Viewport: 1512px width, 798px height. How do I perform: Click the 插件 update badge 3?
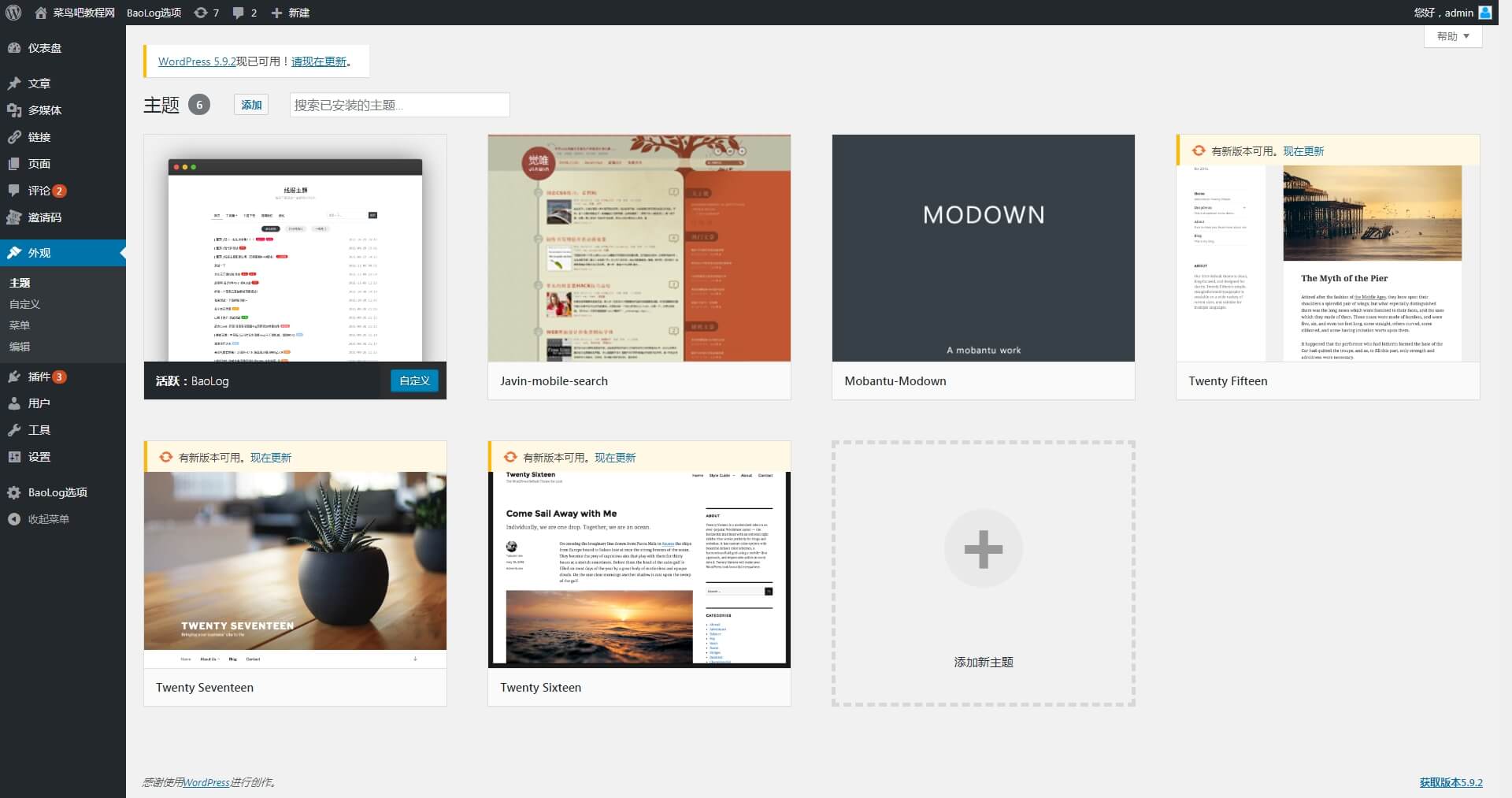click(60, 377)
